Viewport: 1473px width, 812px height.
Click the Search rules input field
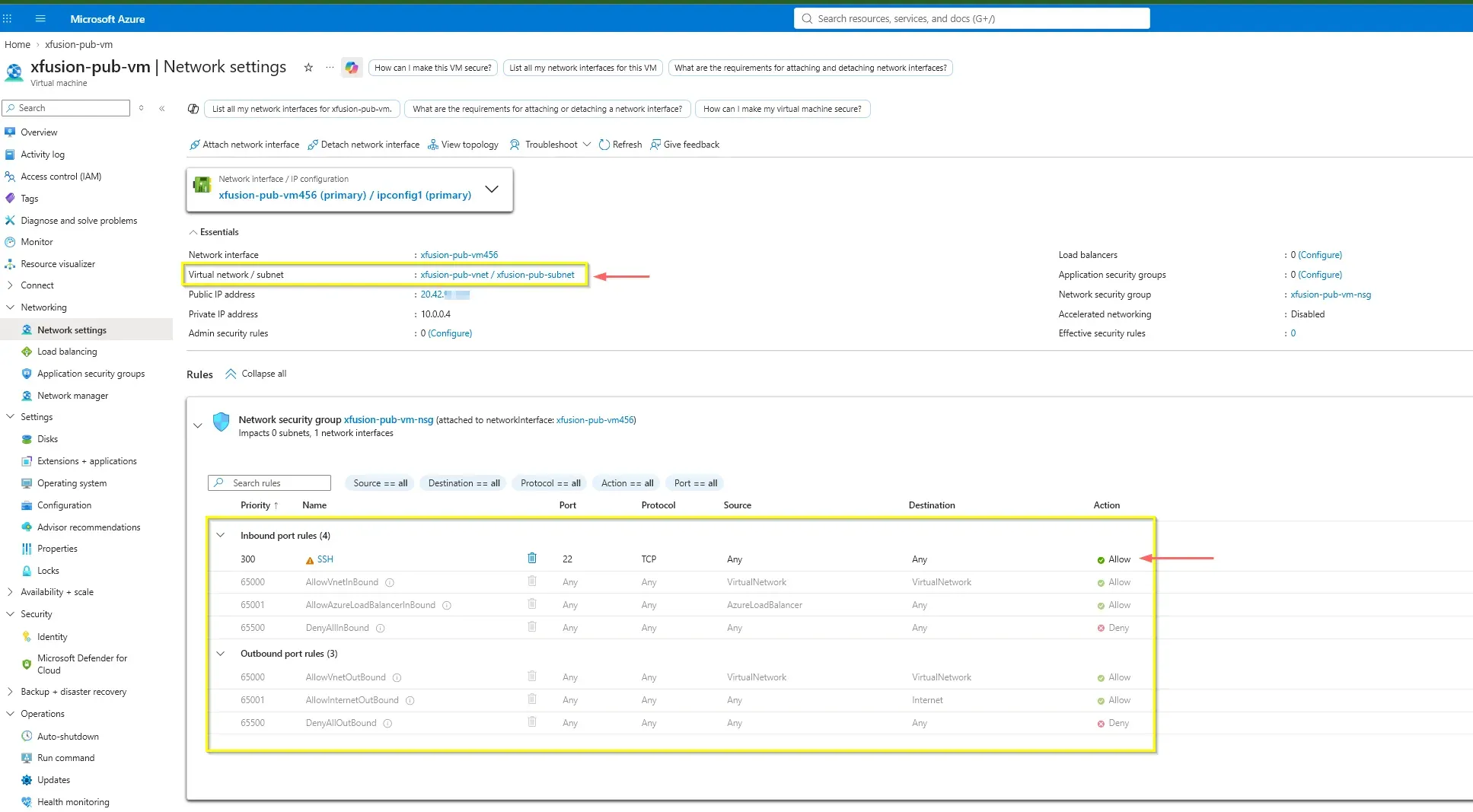pyautogui.click(x=269, y=483)
